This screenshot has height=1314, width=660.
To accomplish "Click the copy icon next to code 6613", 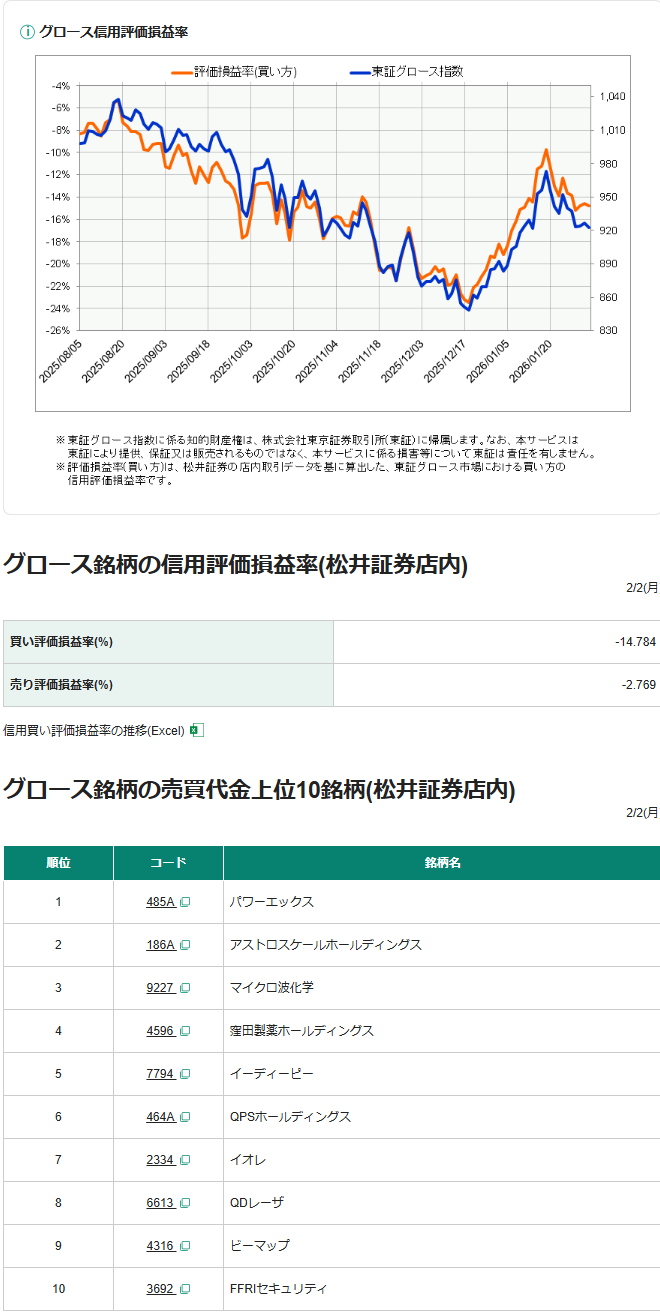I will coord(185,1203).
